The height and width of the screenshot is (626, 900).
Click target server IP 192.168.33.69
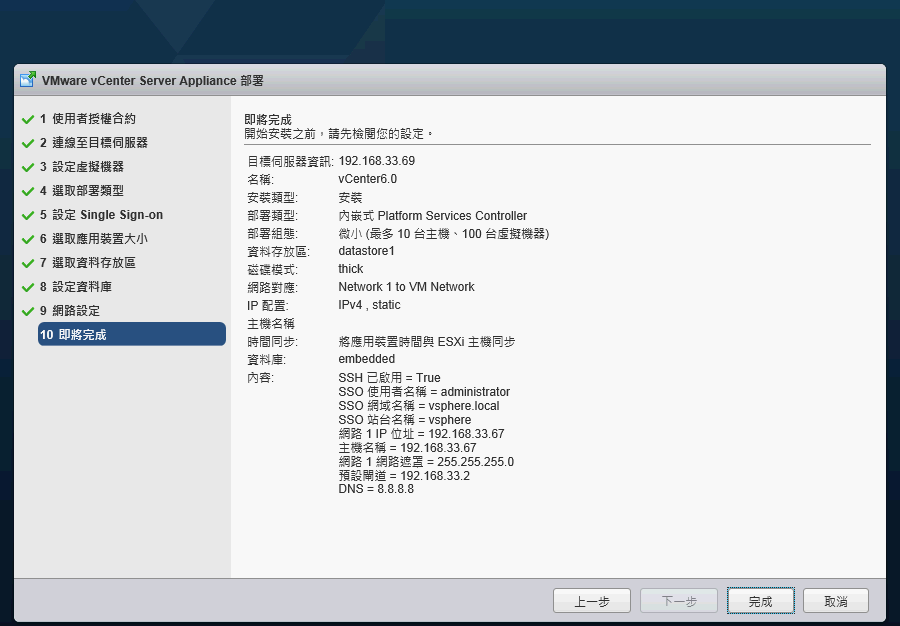tap(377, 161)
